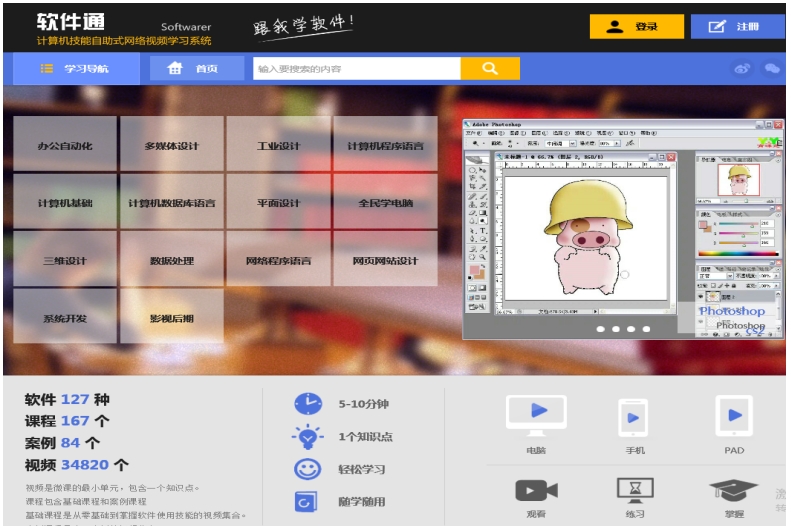The image size is (791, 532).
Task: Go to the 首页 home tab
Action: pyautogui.click(x=194, y=68)
